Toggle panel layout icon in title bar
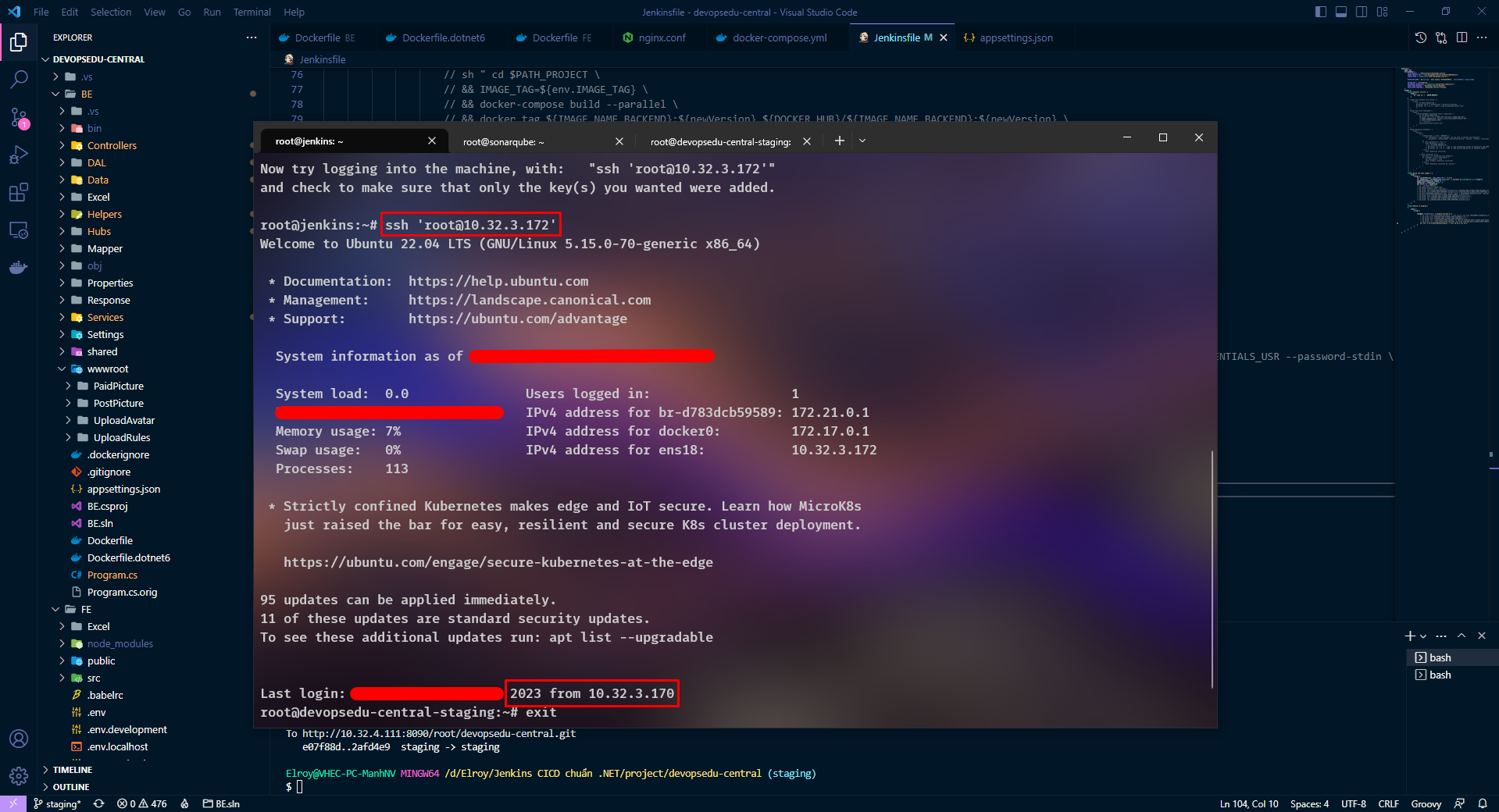The width and height of the screenshot is (1499, 812). pyautogui.click(x=1341, y=12)
